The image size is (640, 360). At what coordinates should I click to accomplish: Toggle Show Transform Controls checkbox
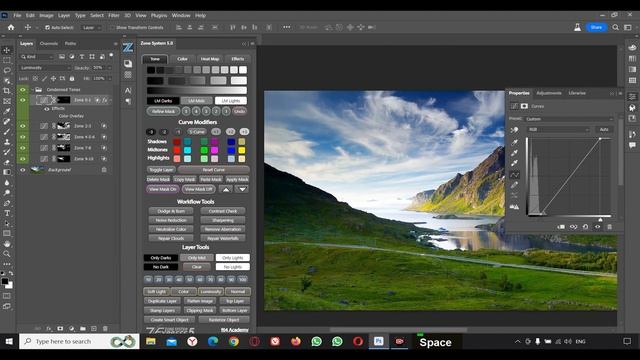click(112, 27)
